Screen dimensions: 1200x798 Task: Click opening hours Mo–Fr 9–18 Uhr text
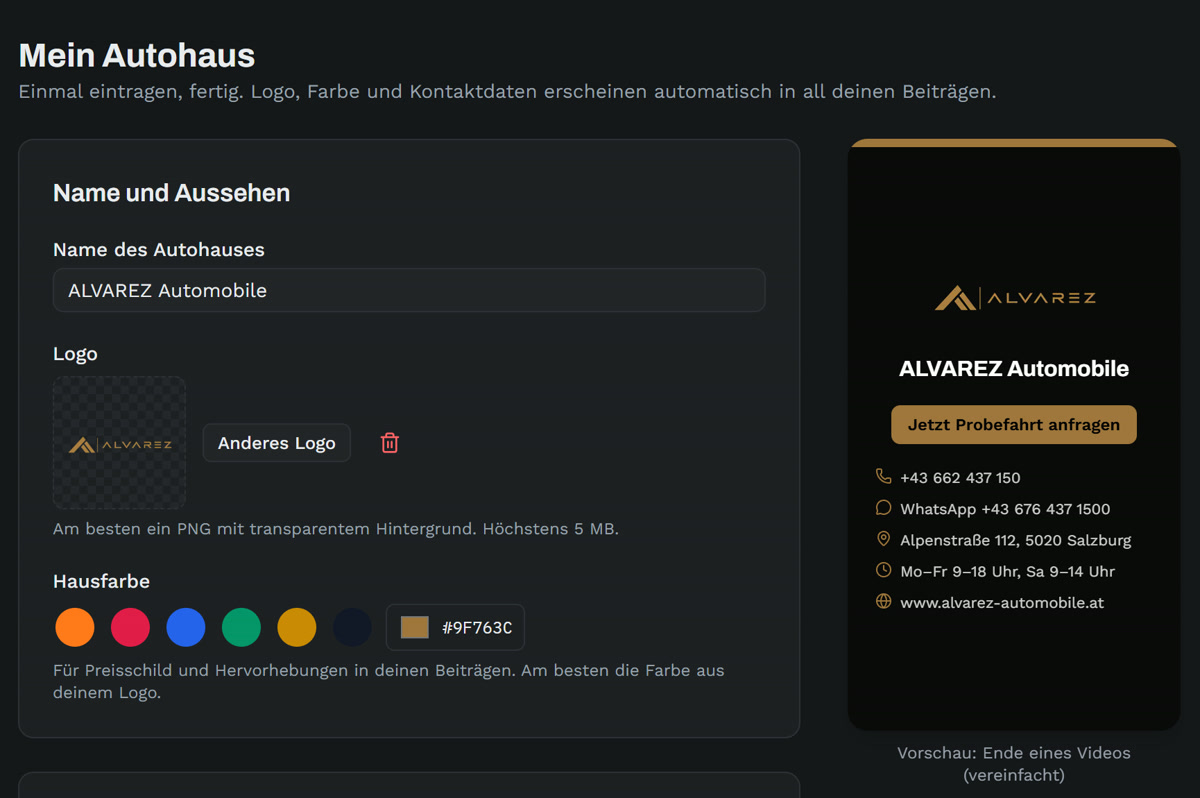click(1007, 571)
